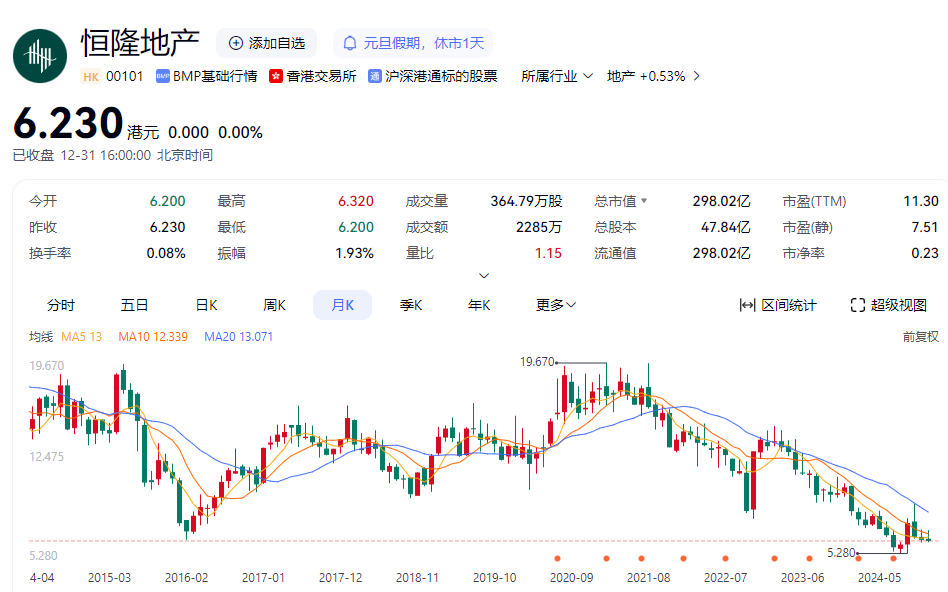The image size is (948, 592).
Task: Click the MA20 13.071 indicator label
Action: 239,337
